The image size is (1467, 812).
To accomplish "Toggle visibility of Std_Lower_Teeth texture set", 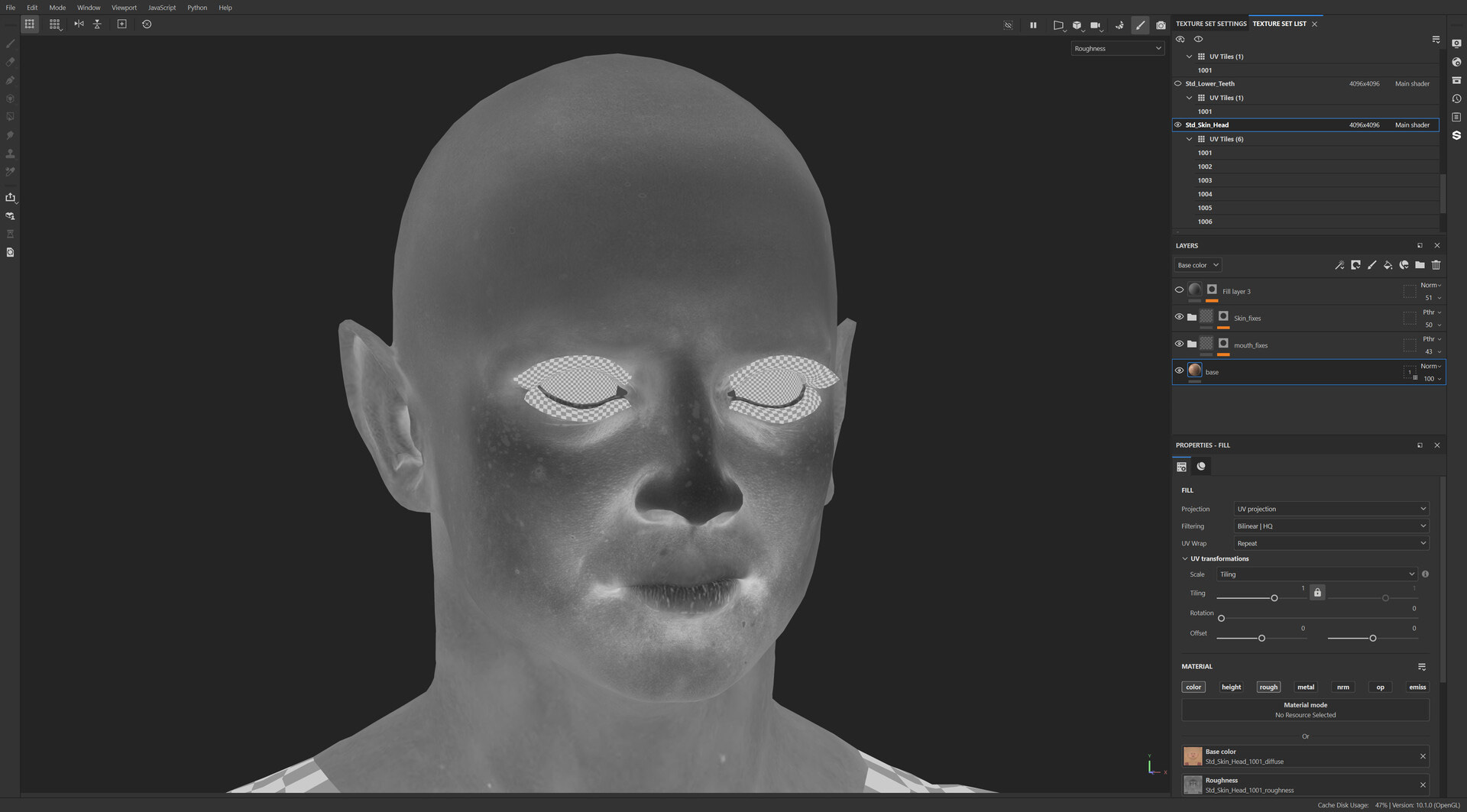I will (x=1177, y=83).
